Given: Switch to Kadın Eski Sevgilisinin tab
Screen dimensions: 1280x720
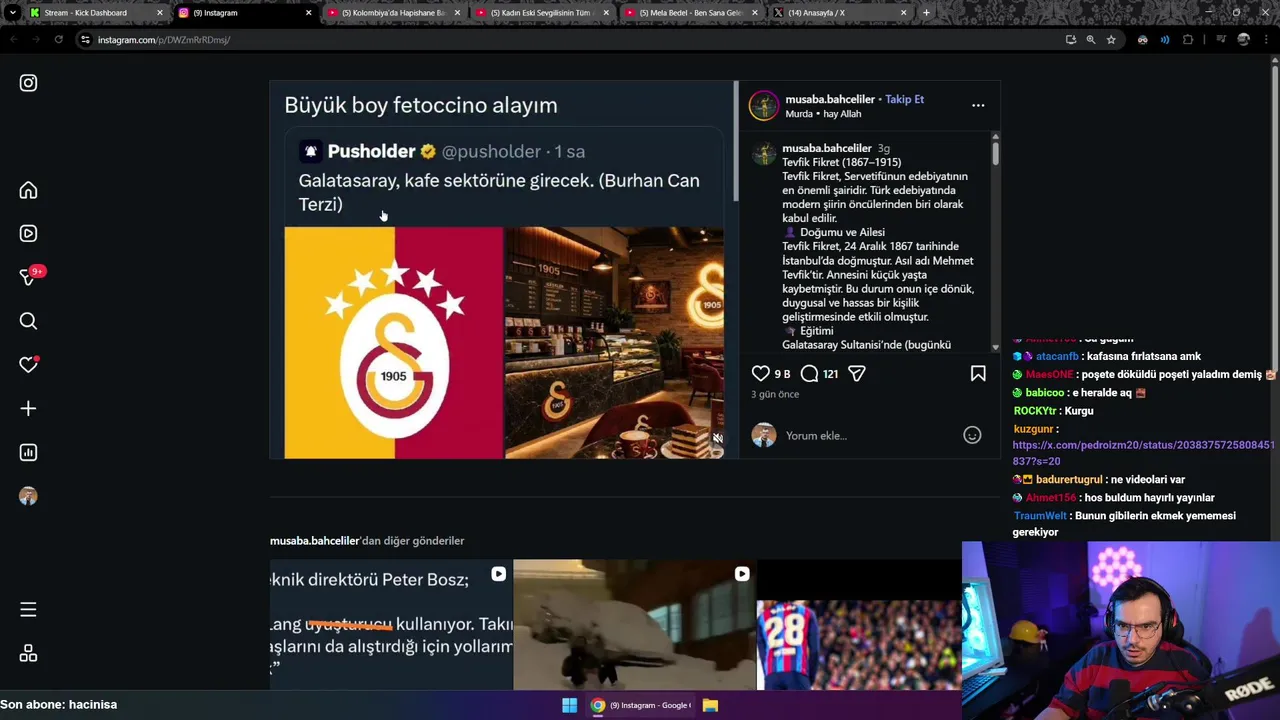Looking at the screenshot, I should pos(541,13).
